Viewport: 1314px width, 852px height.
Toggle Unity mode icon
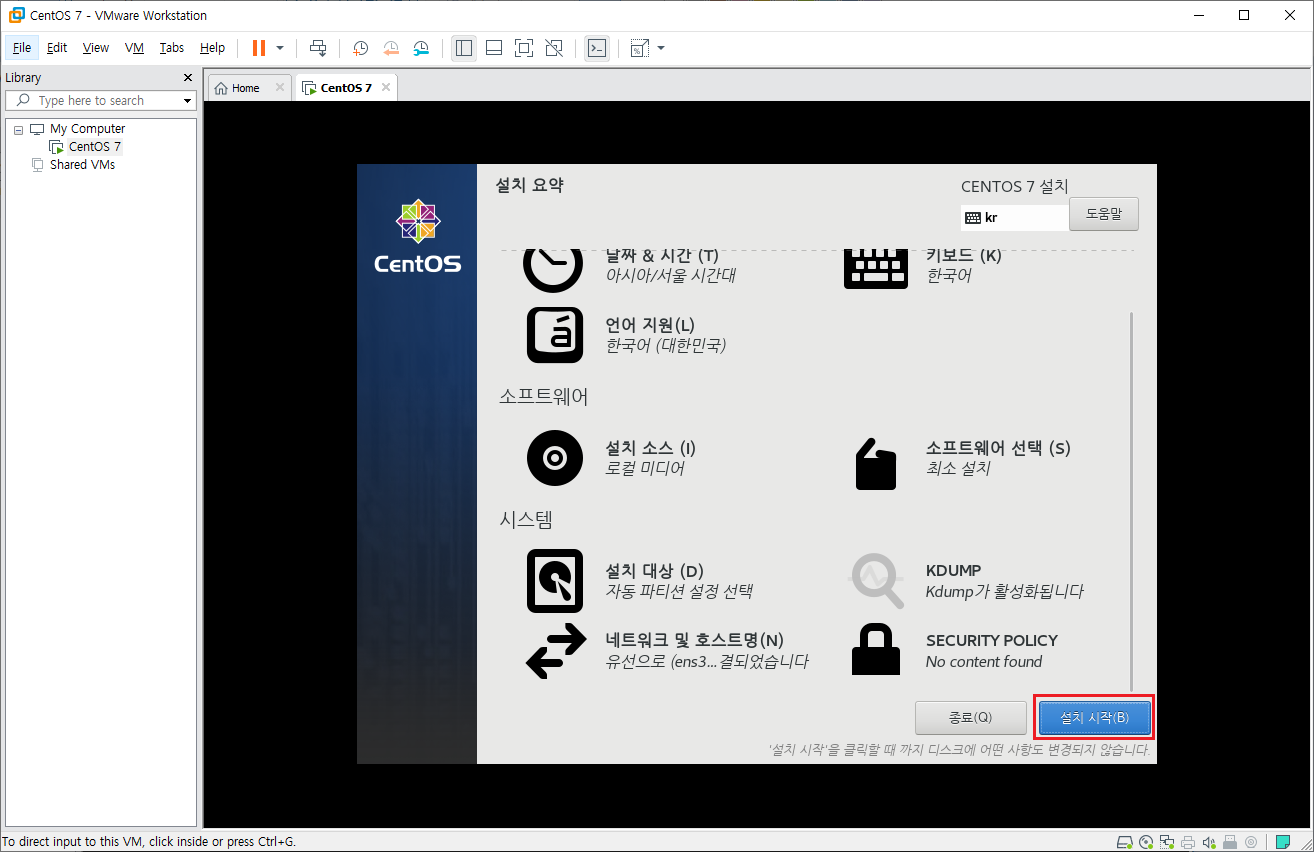pyautogui.click(x=555, y=48)
